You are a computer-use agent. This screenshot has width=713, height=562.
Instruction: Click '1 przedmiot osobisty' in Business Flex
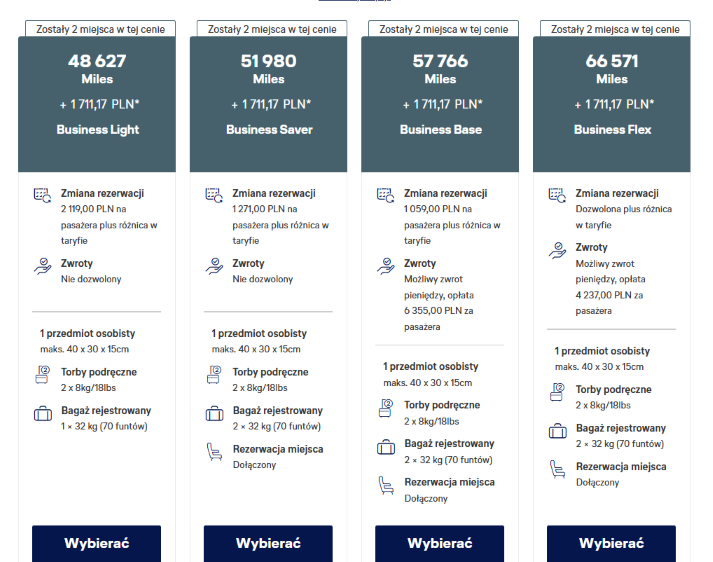[602, 351]
